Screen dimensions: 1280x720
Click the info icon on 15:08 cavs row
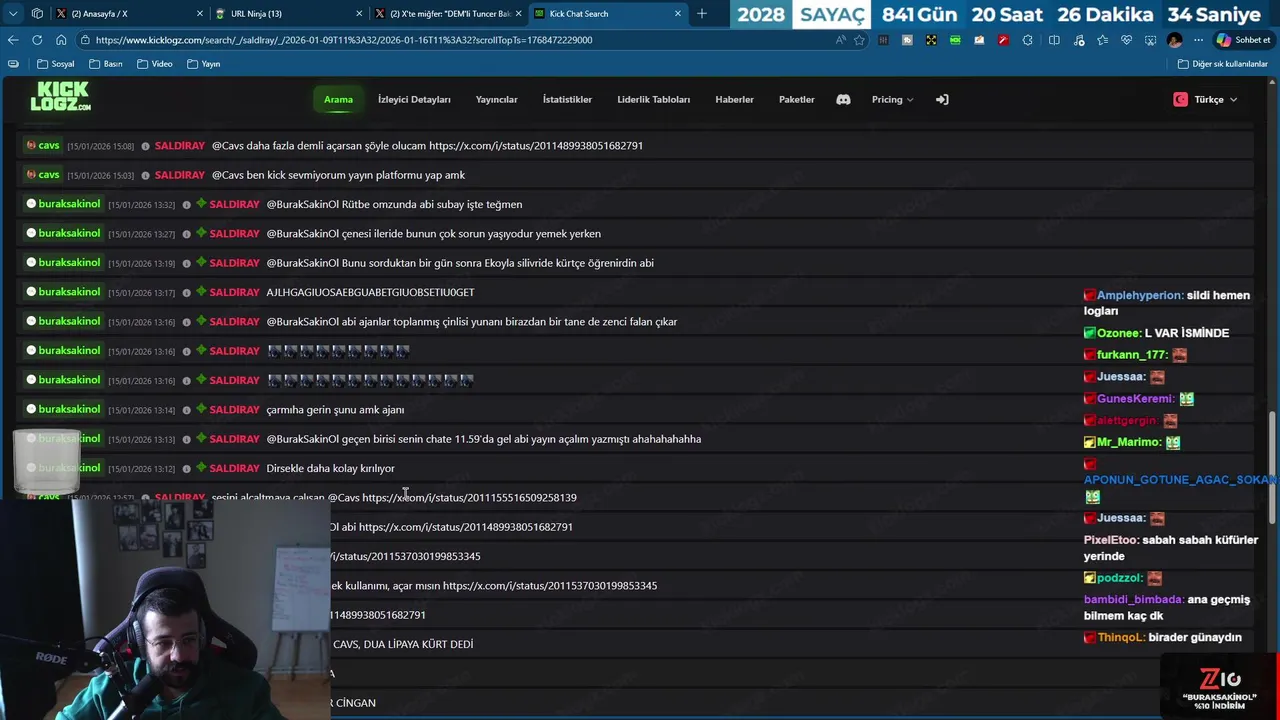pos(146,146)
